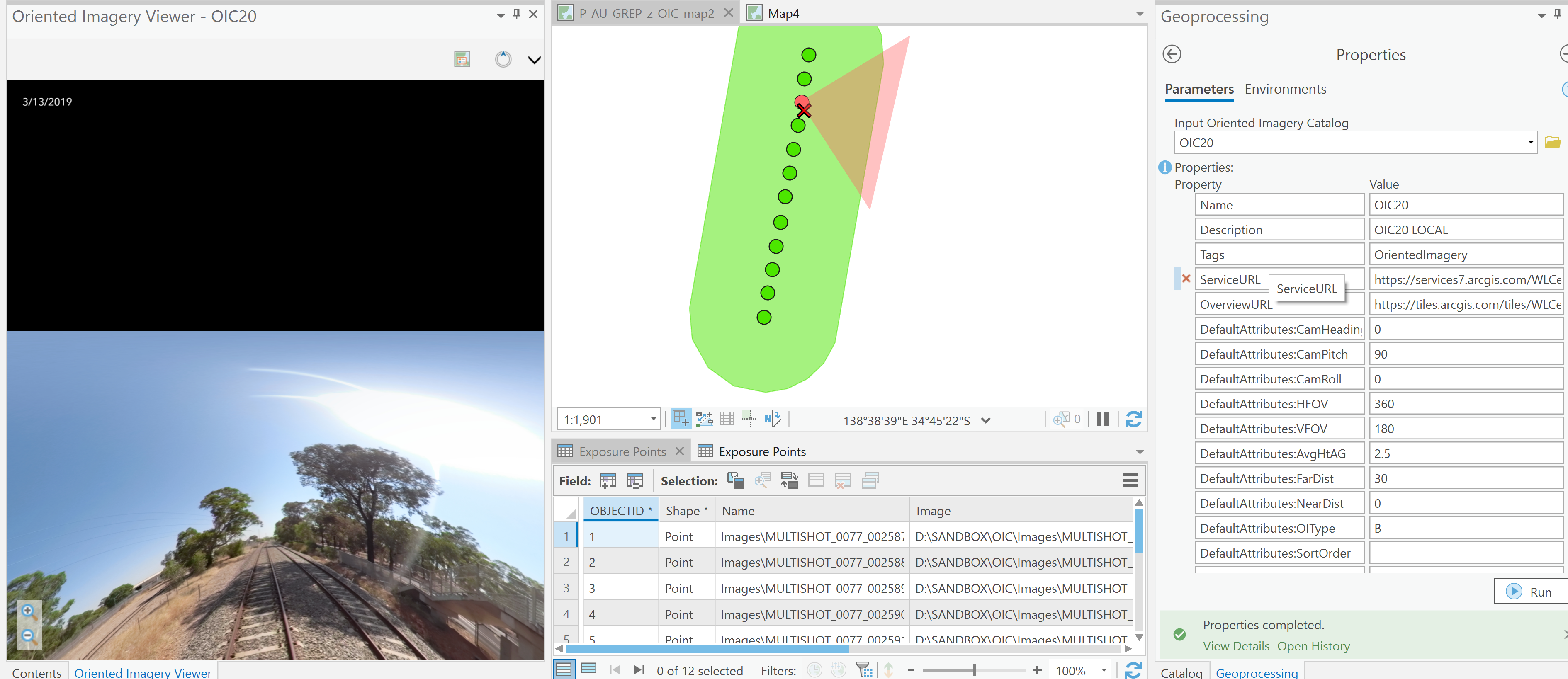Switch to the Oriented Imagery Viewer tab
The width and height of the screenshot is (1568, 679).
(x=143, y=672)
